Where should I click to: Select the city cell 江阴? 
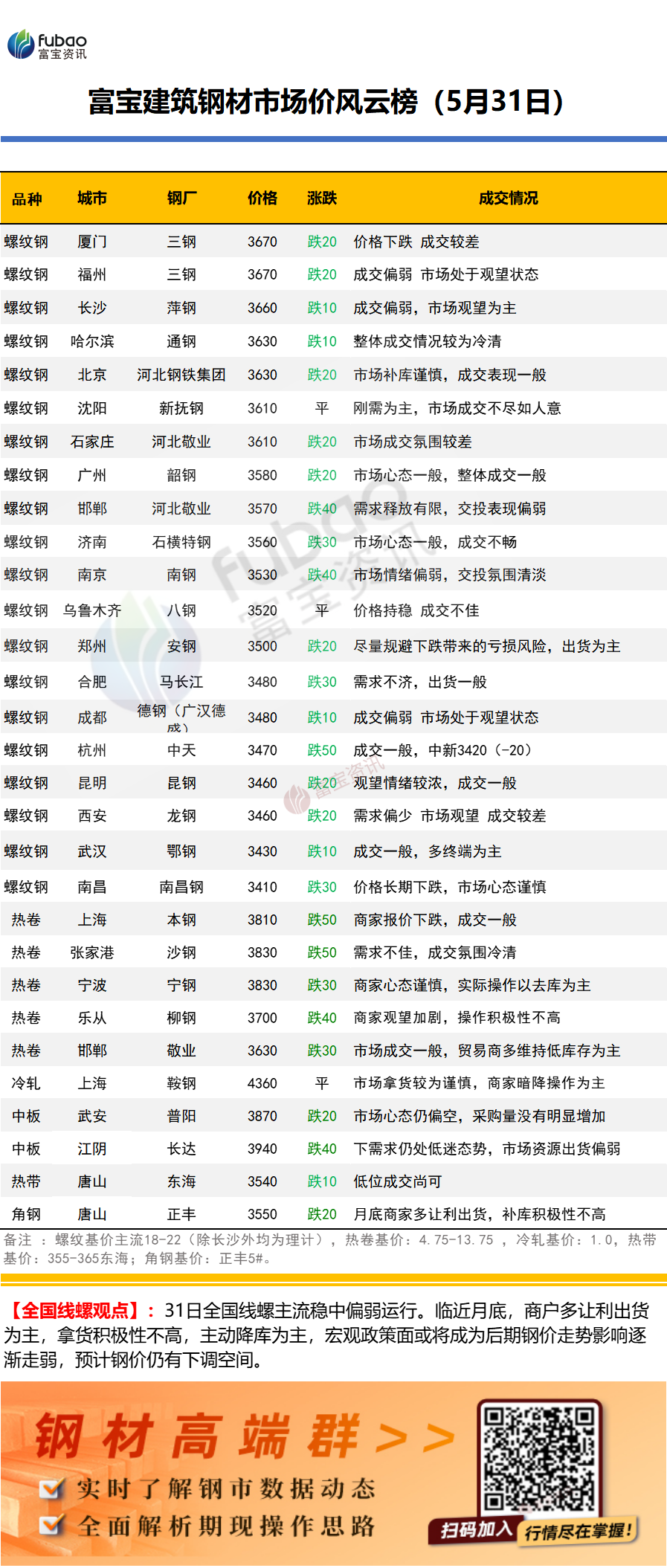pyautogui.click(x=92, y=1149)
